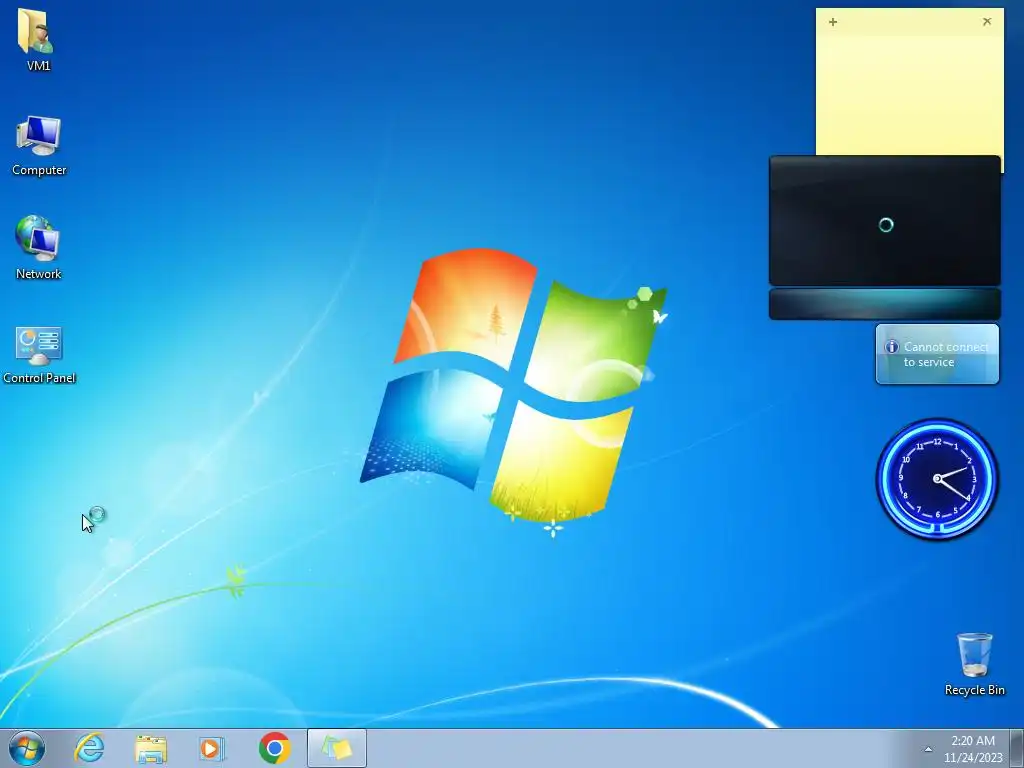Click the Show Desktop strip

coord(1017,748)
